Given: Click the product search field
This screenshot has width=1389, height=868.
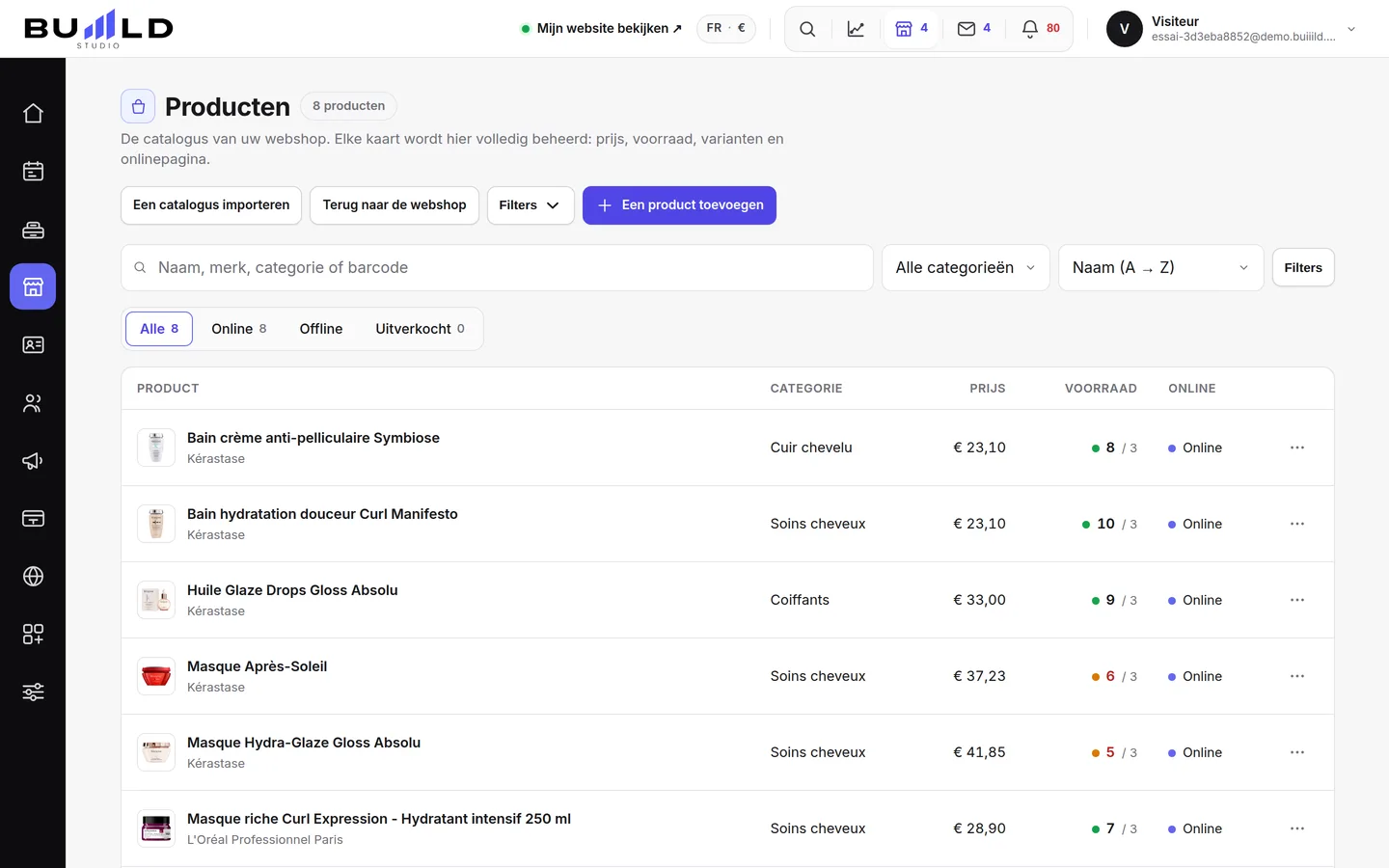Looking at the screenshot, I should tap(497, 267).
